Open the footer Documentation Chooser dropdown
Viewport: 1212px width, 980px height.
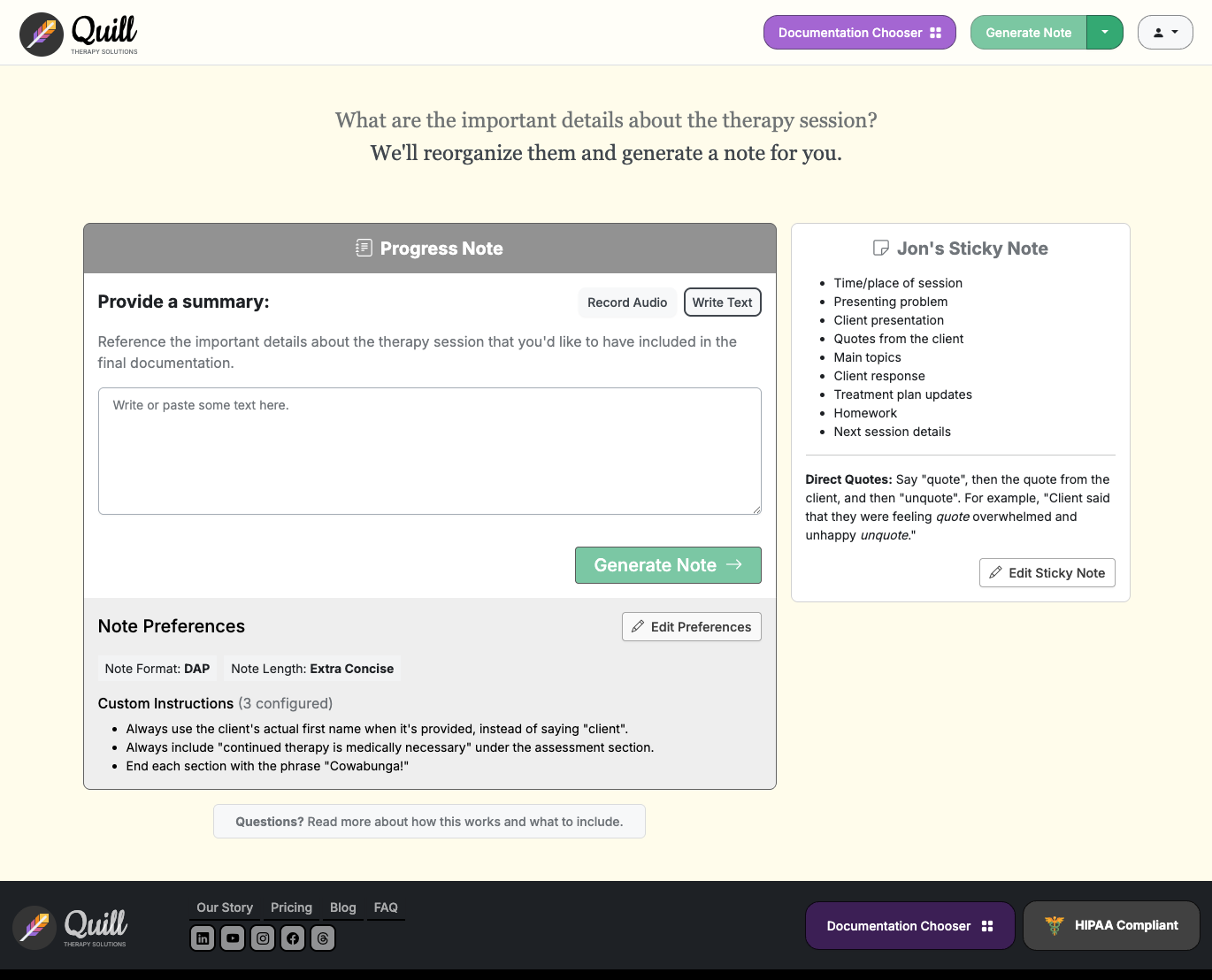click(909, 925)
